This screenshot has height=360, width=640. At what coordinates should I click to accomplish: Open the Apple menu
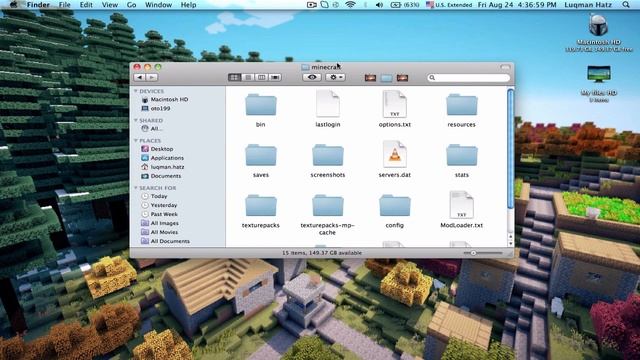[x=13, y=5]
